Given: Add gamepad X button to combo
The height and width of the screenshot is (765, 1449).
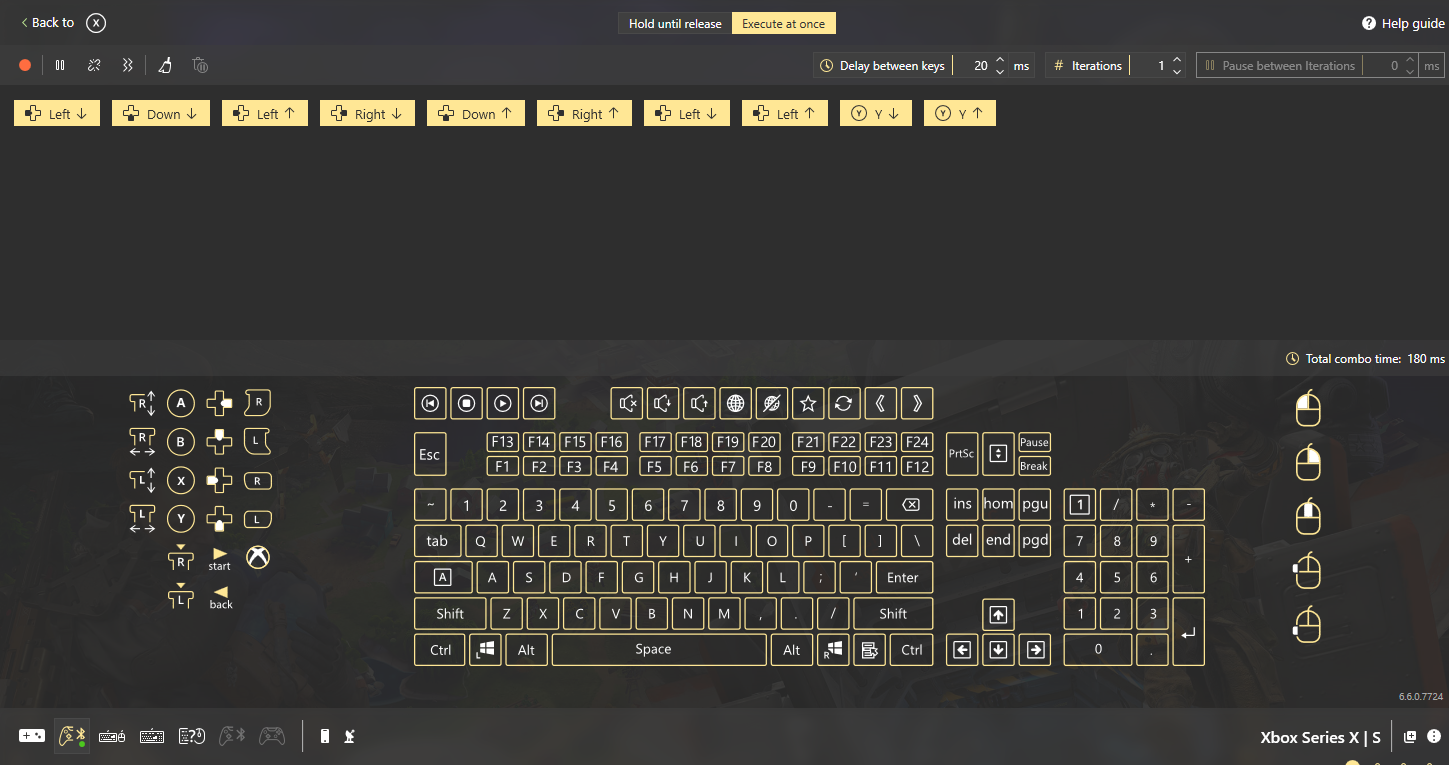Looking at the screenshot, I should click(180, 480).
